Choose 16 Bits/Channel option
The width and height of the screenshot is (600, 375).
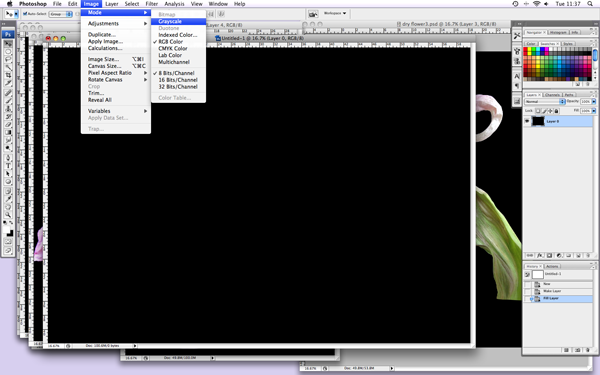tap(178, 80)
